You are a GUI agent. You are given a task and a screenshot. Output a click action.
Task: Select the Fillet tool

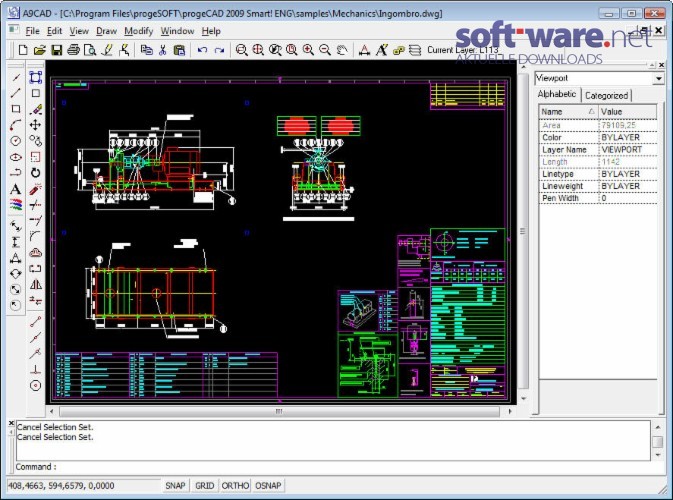pos(35,236)
